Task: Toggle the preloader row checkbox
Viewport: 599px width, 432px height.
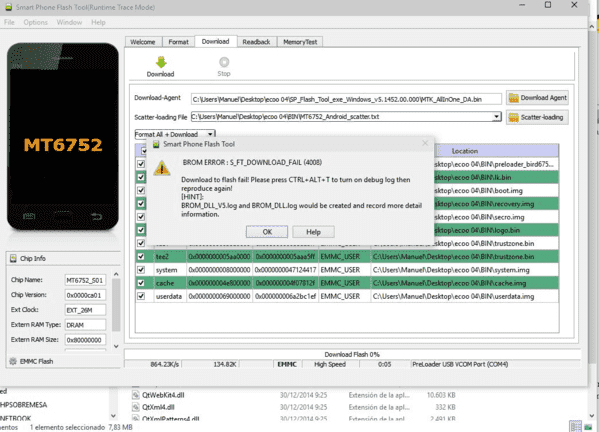Action: (x=141, y=164)
